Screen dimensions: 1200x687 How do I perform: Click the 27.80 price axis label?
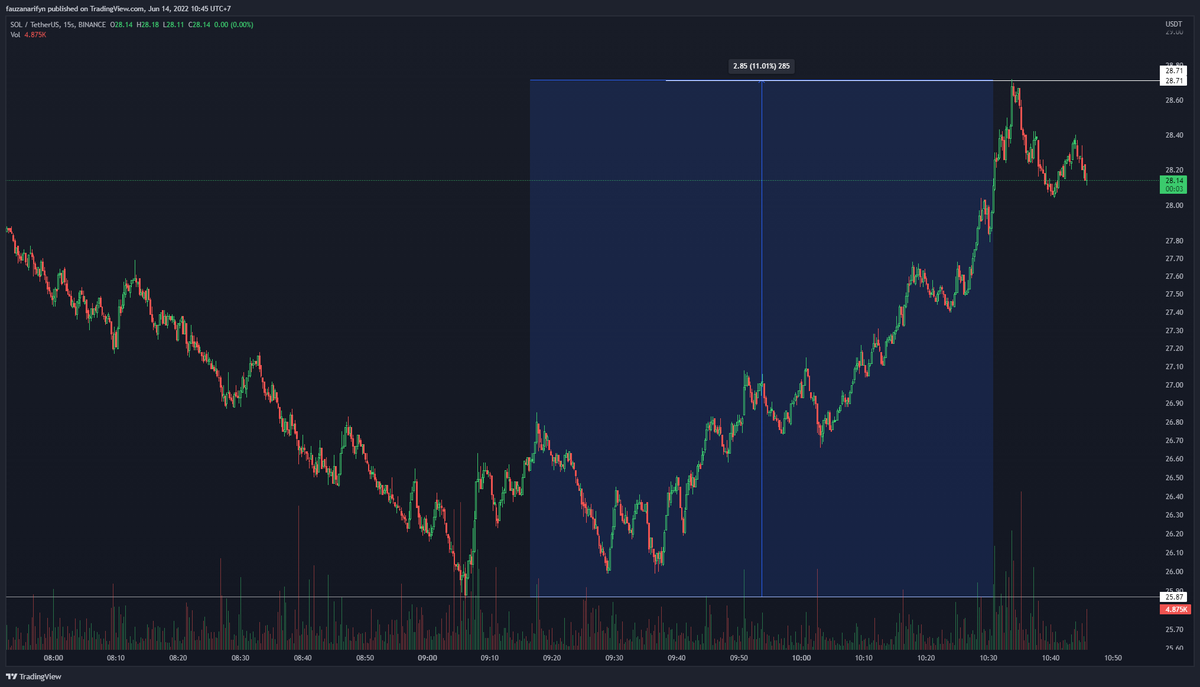click(x=1174, y=241)
